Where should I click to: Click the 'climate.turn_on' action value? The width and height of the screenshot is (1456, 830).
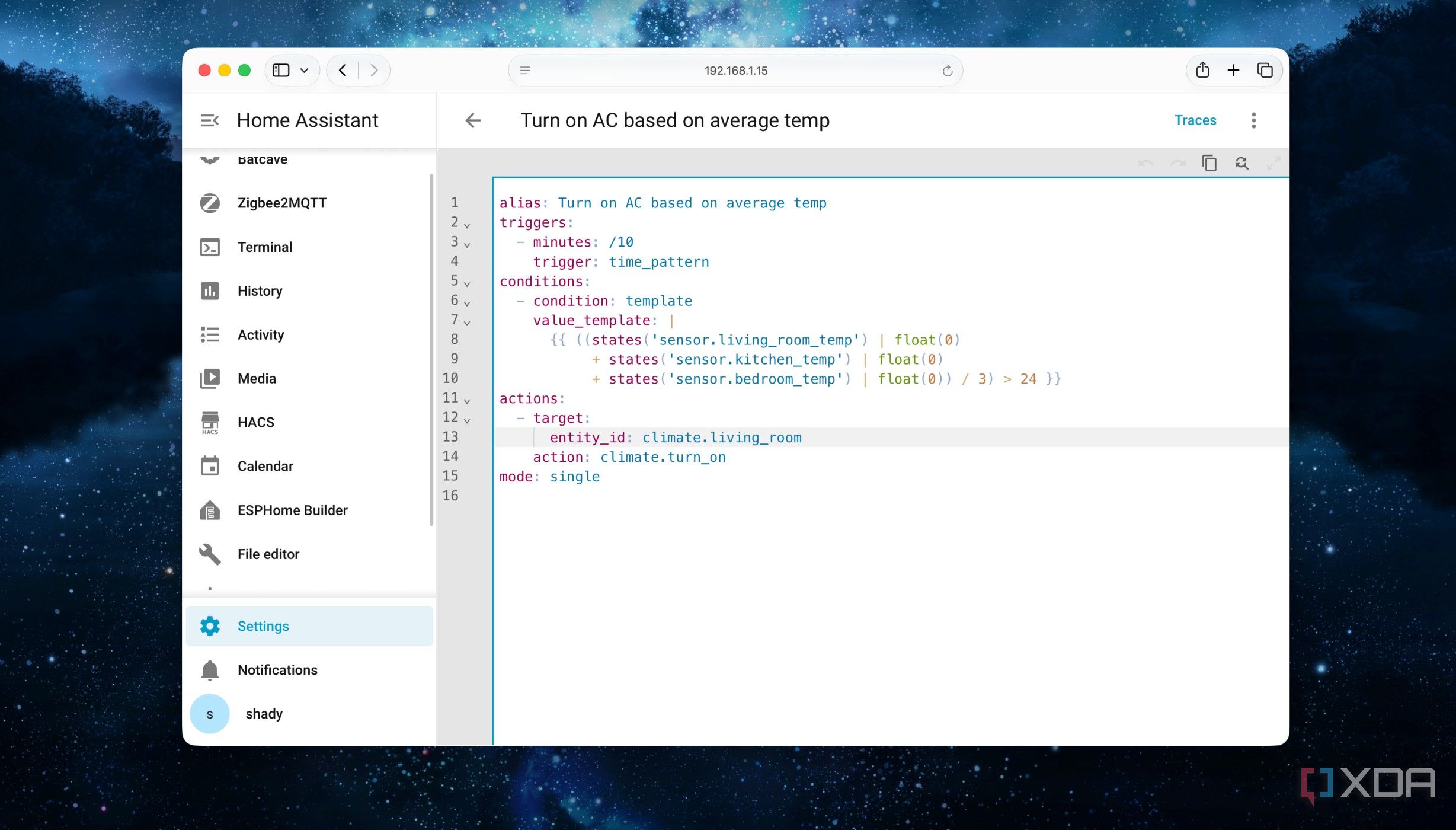pyautogui.click(x=663, y=457)
